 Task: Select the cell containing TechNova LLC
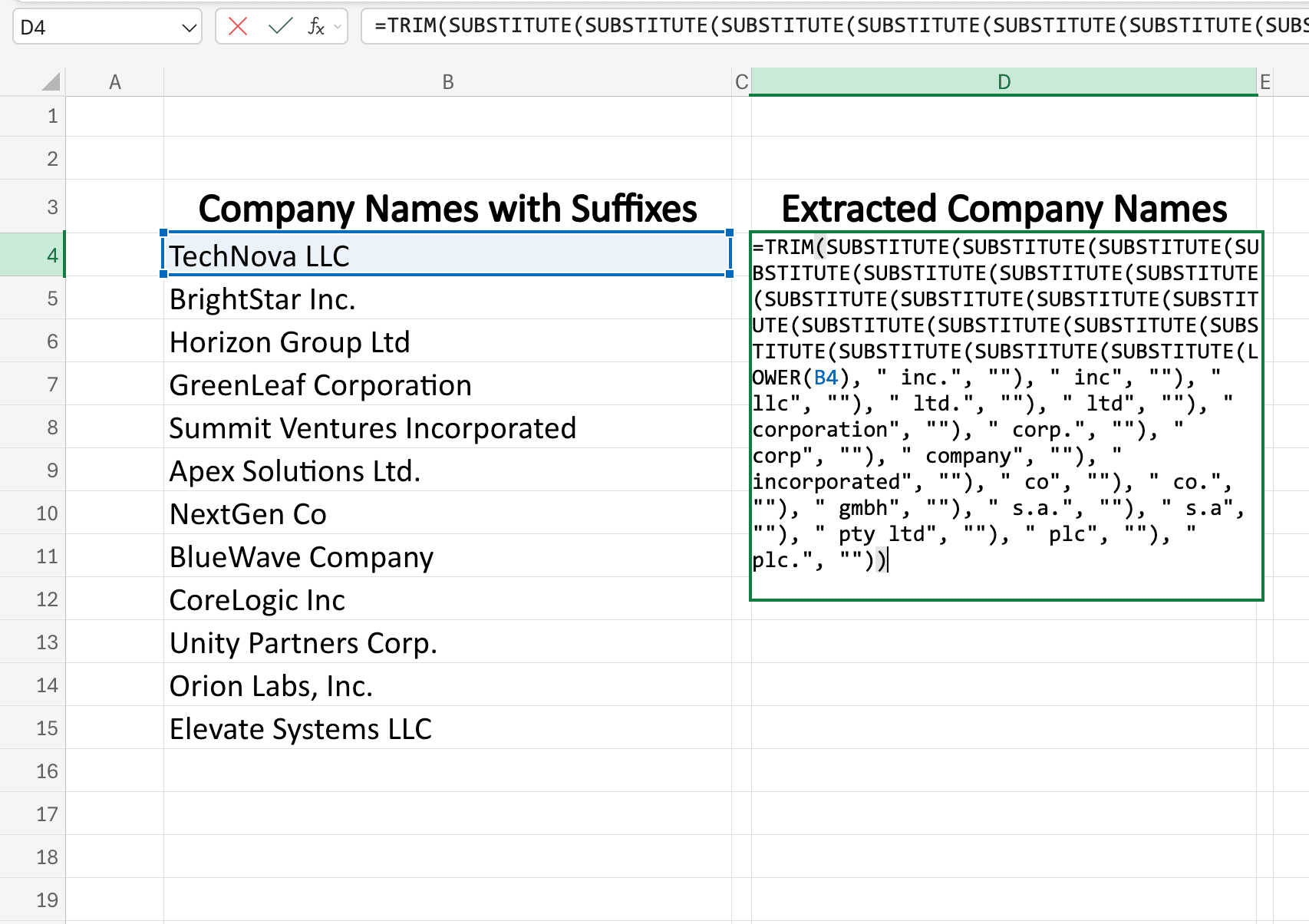tap(447, 256)
